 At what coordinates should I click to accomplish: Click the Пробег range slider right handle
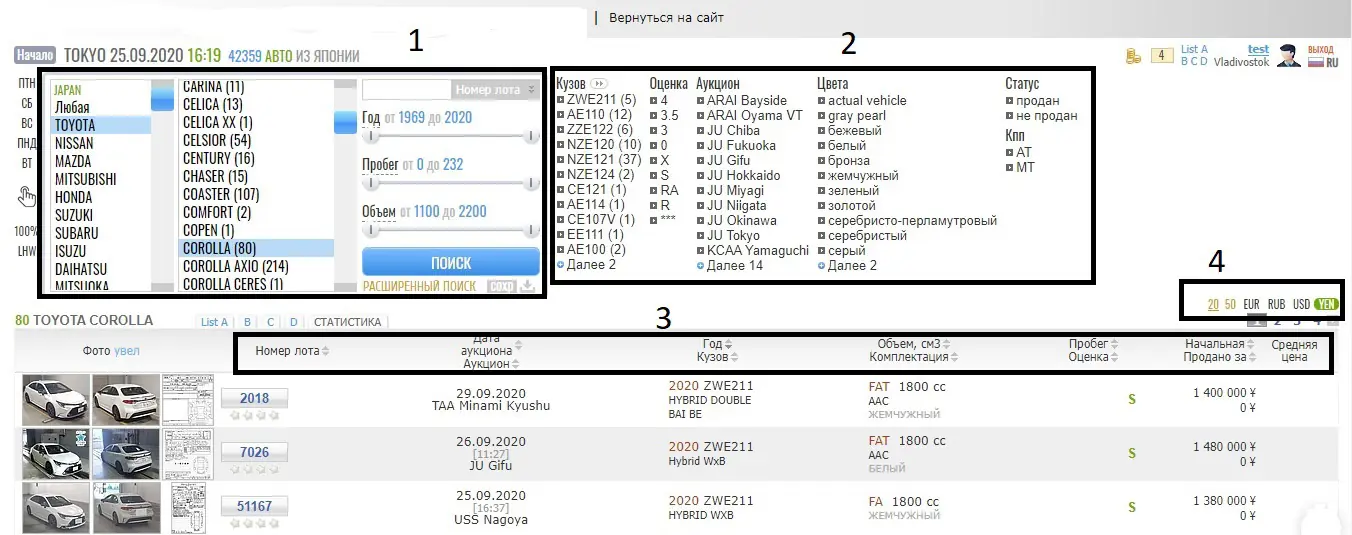pos(532,183)
